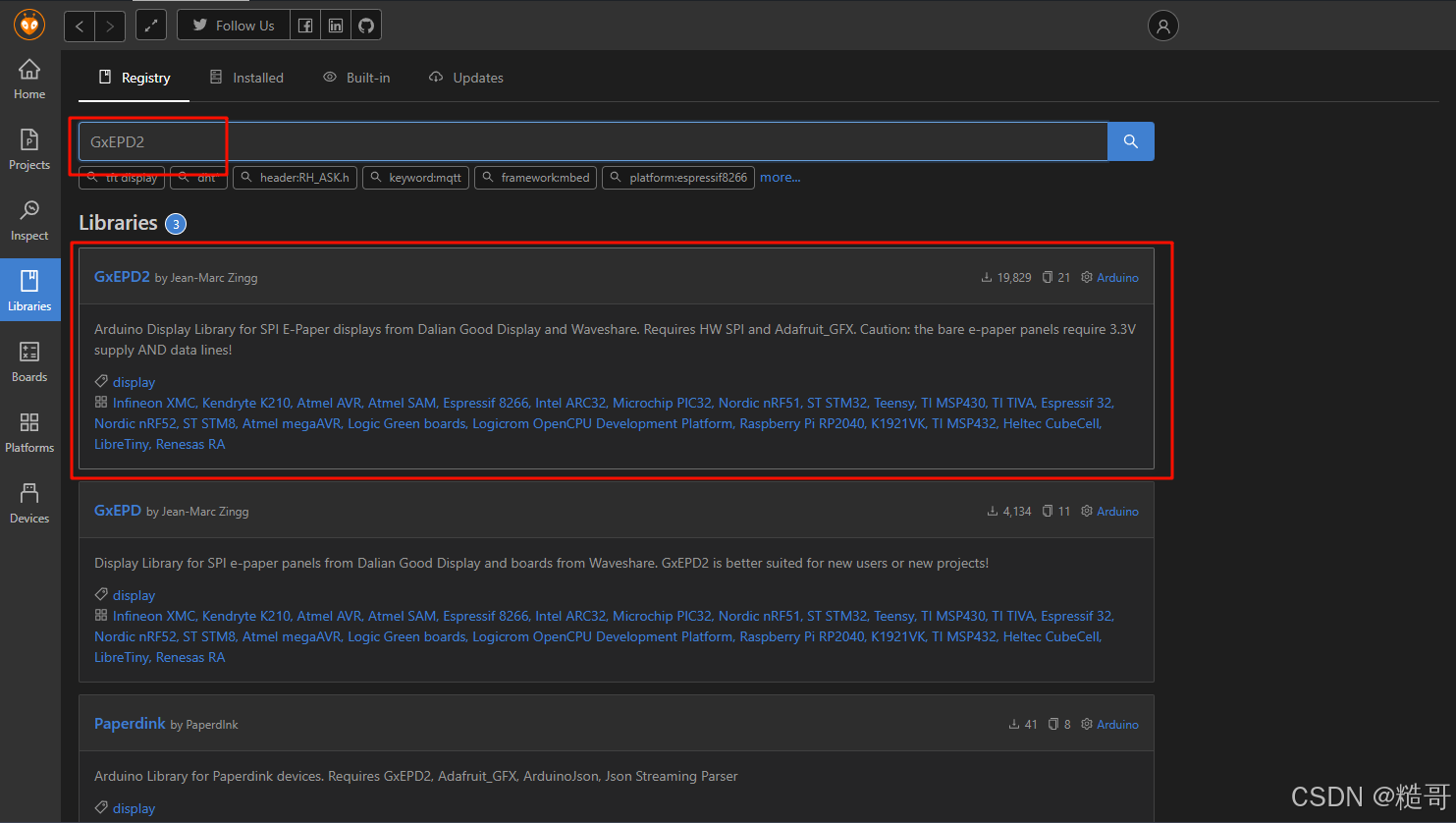
Task: Click the Jean-Marc Zingg author on GxEPD2
Action: point(214,278)
